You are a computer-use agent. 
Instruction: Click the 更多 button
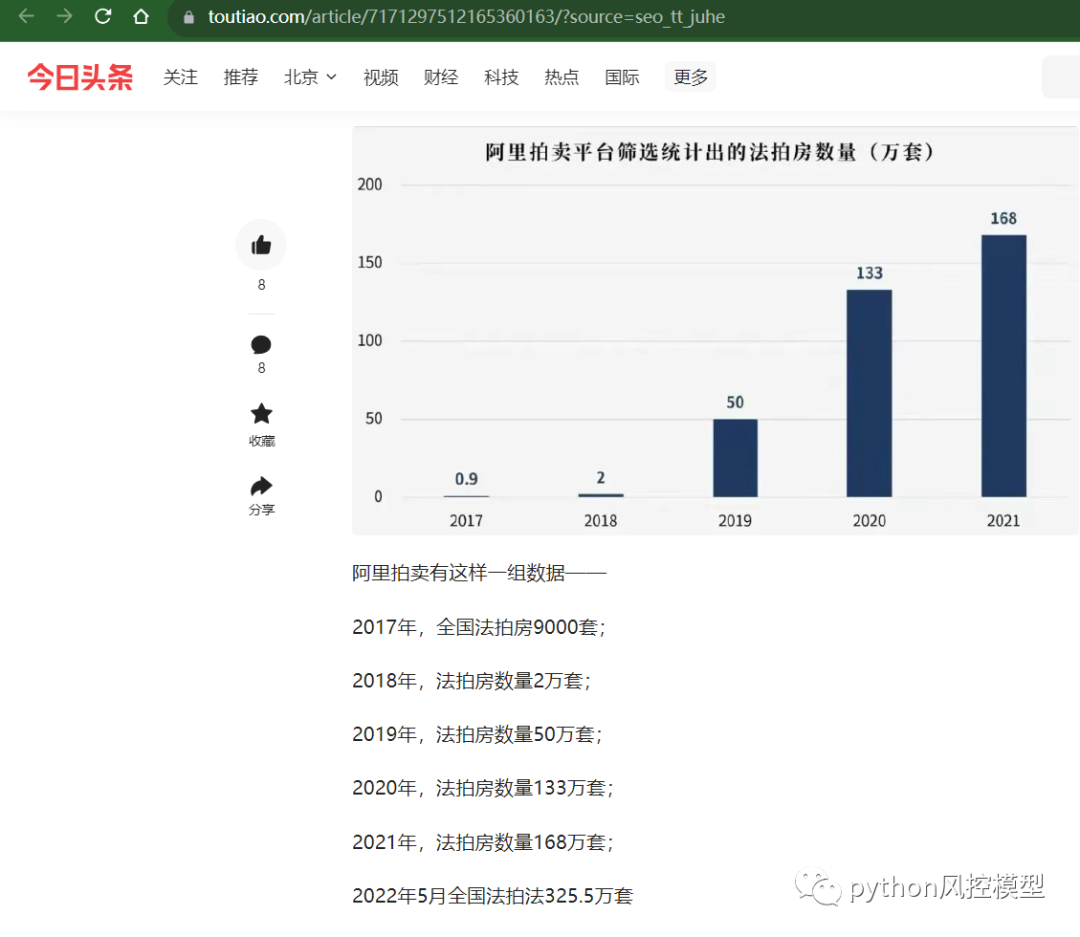(691, 76)
